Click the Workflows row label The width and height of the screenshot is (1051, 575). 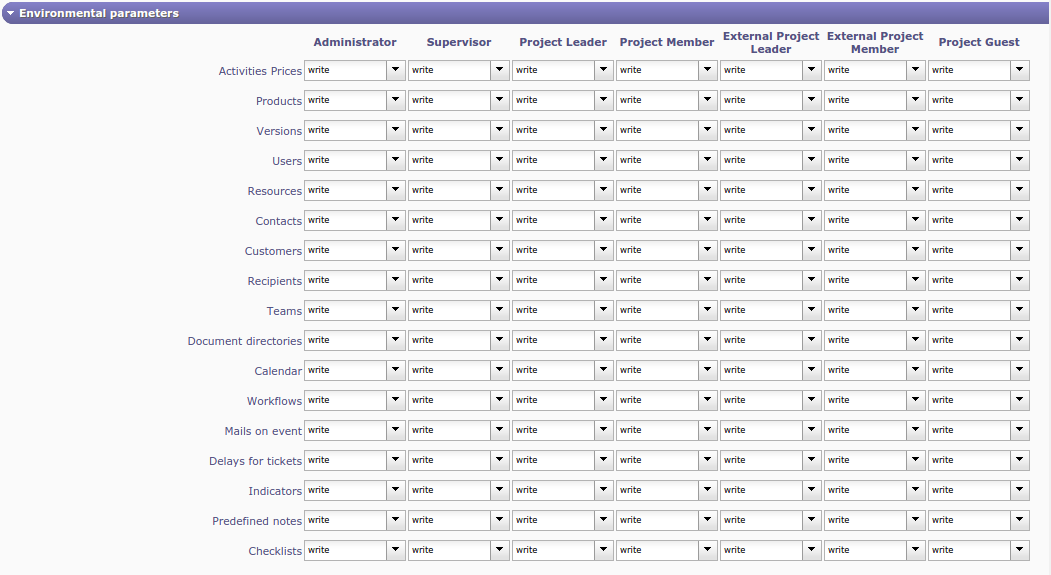click(274, 401)
